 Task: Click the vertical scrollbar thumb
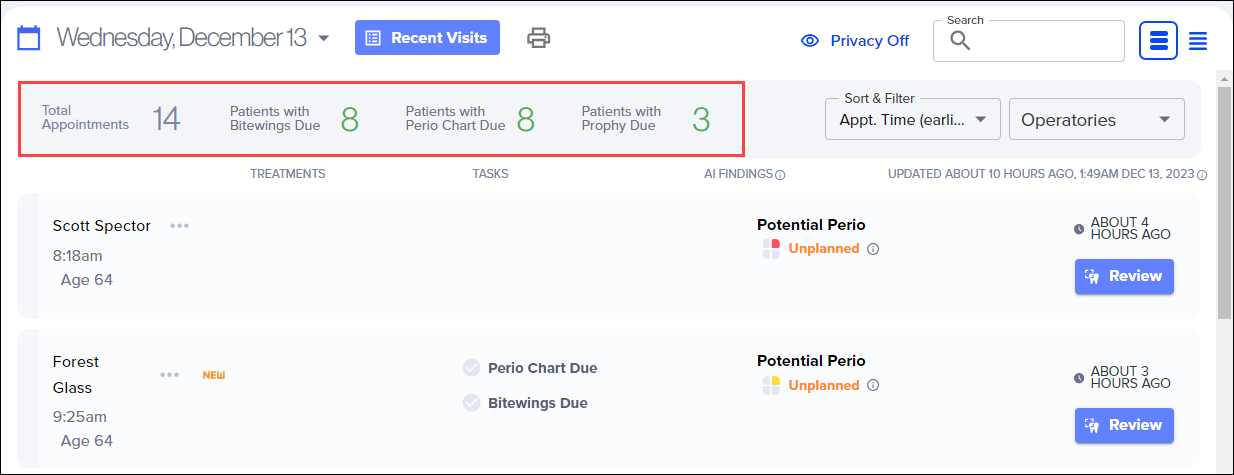pos(1224,200)
